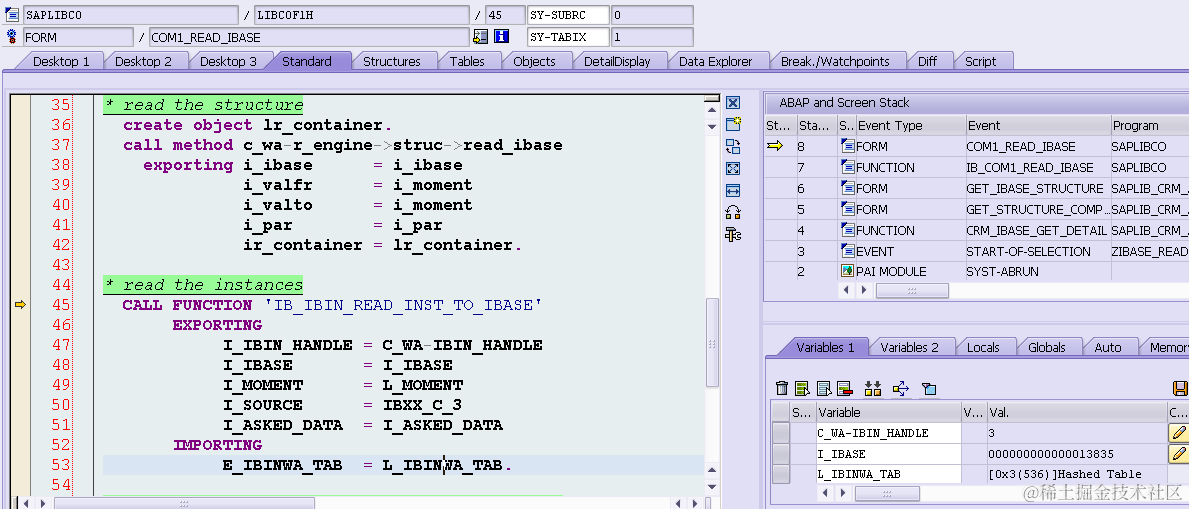
Task: Open the Script tab
Action: coord(980,61)
